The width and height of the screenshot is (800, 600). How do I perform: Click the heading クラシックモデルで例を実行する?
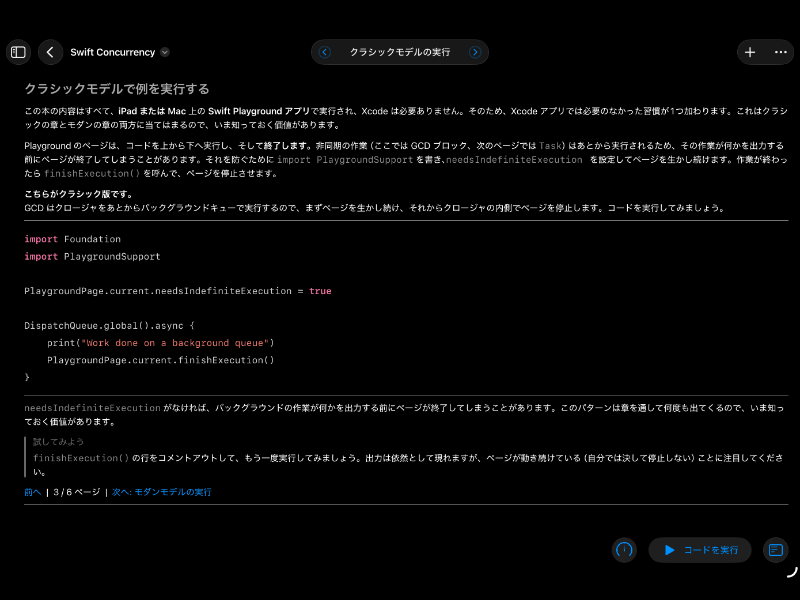click(117, 89)
